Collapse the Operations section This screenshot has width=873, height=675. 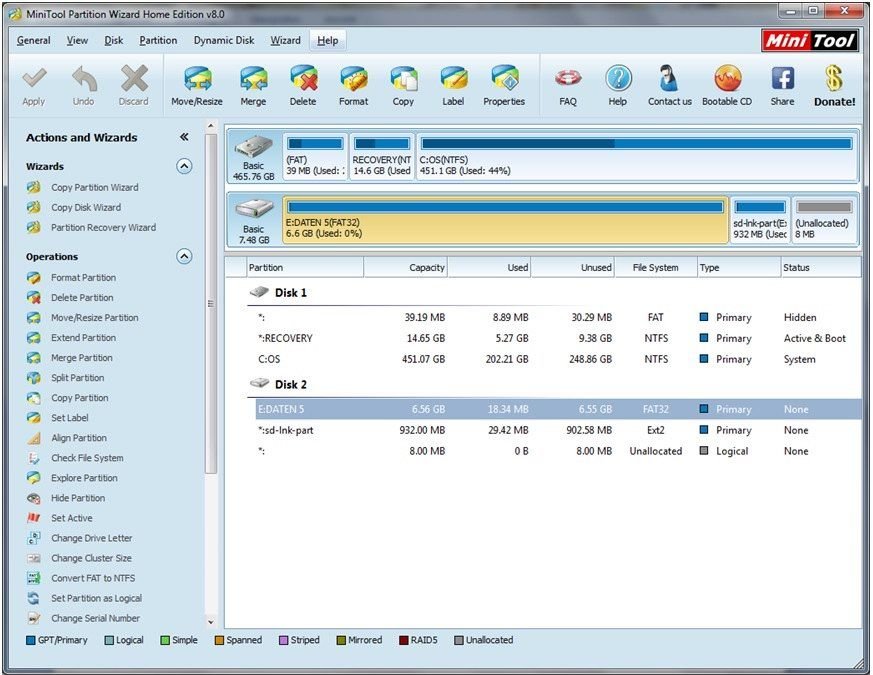[184, 256]
